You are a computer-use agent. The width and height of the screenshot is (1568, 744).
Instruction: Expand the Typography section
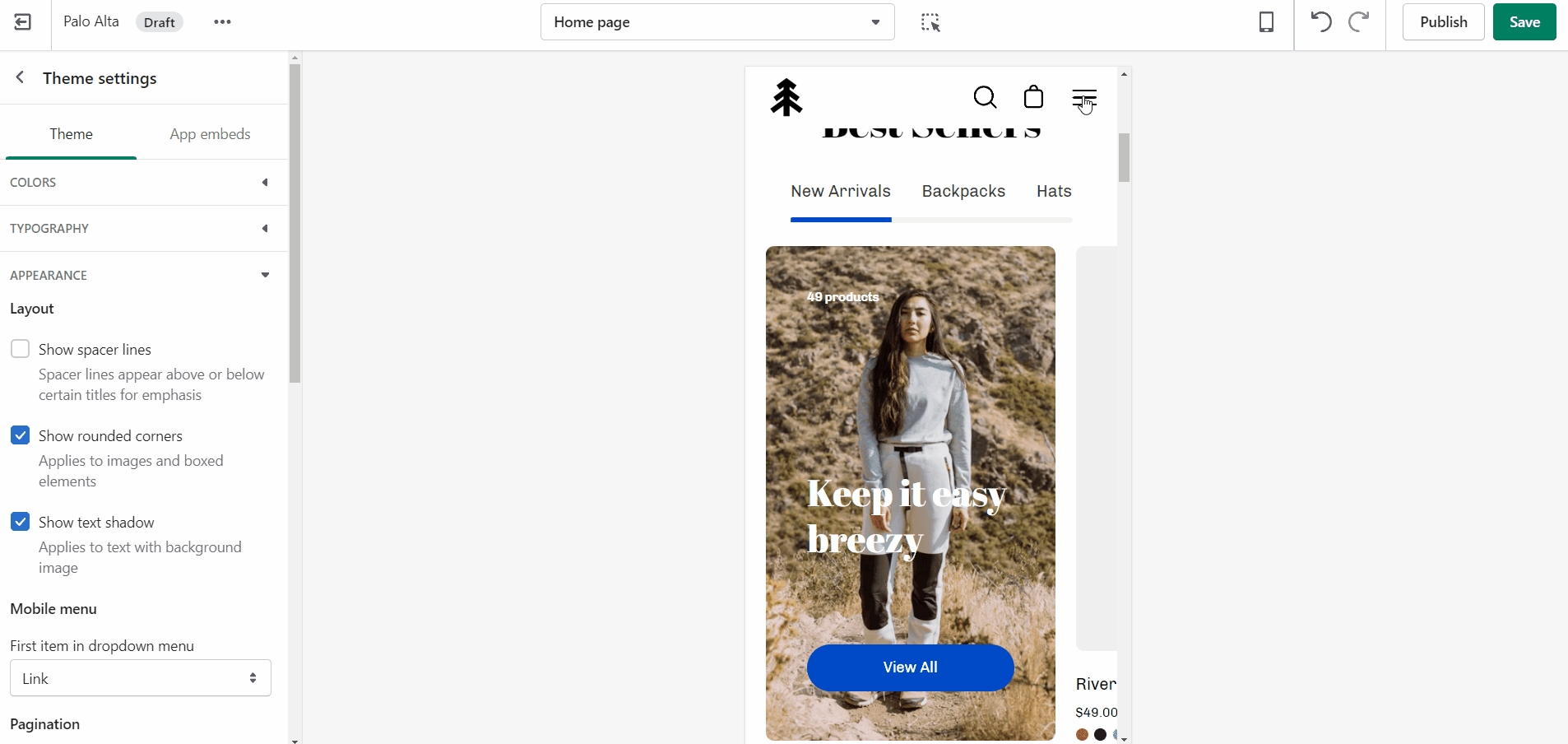[140, 229]
